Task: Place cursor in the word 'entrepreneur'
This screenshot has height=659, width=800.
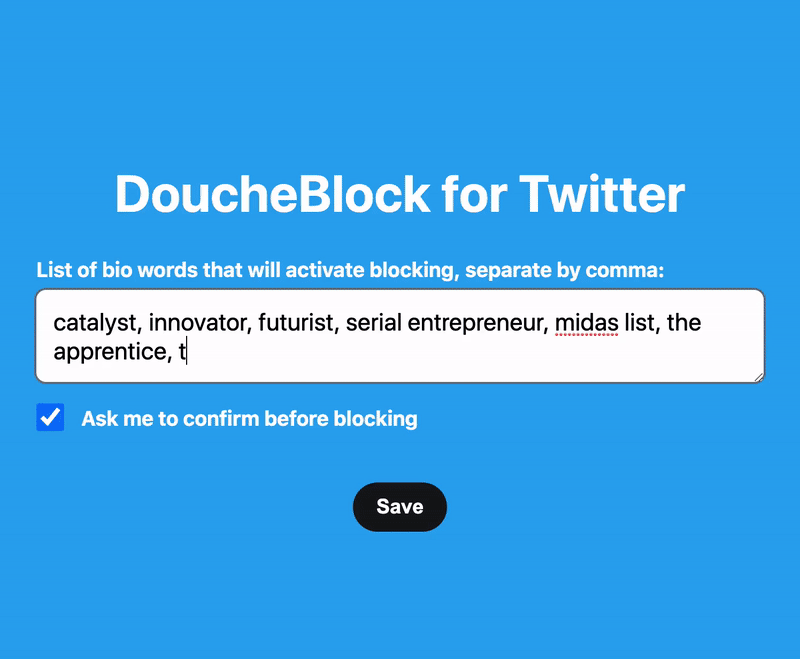Action: click(476, 323)
